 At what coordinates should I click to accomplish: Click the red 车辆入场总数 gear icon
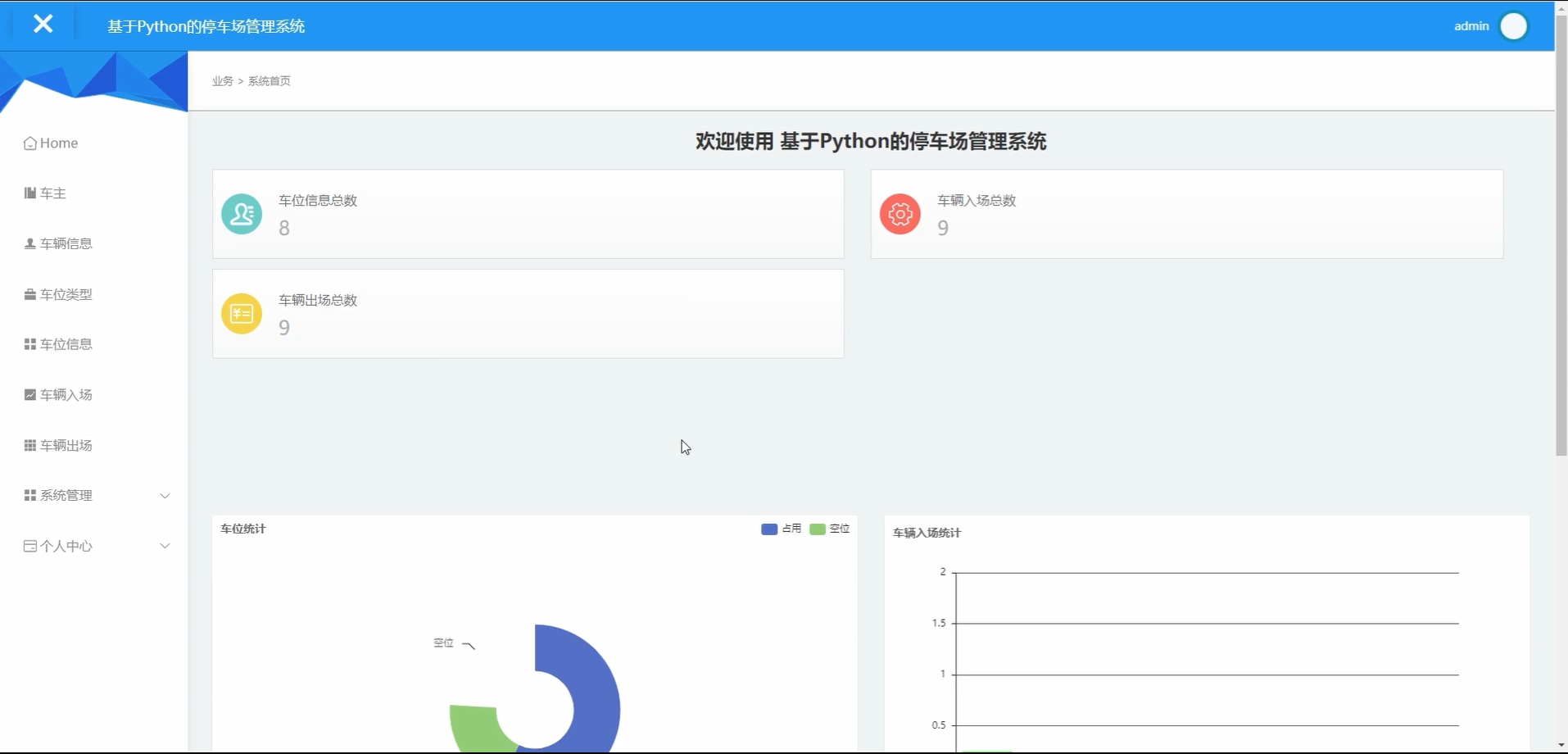[x=900, y=214]
